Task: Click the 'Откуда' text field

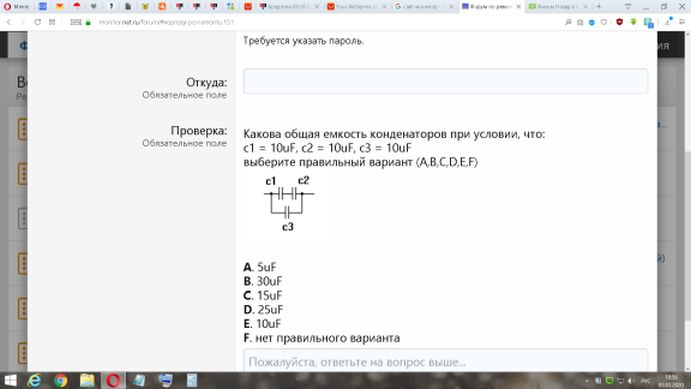Action: (x=446, y=81)
